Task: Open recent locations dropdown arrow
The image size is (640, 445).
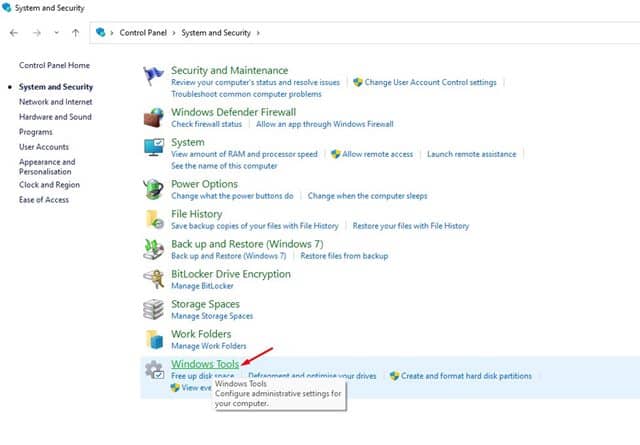Action: (x=56, y=33)
